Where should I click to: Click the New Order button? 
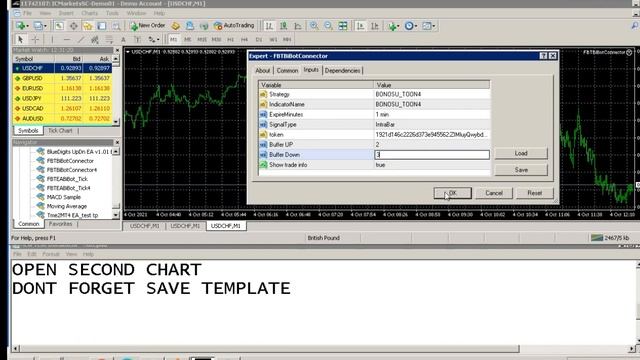(147, 26)
